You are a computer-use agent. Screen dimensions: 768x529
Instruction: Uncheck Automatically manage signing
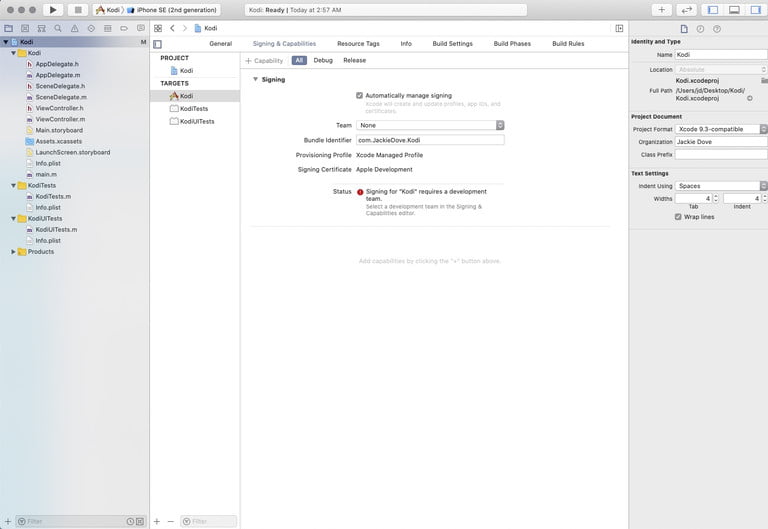(x=360, y=95)
